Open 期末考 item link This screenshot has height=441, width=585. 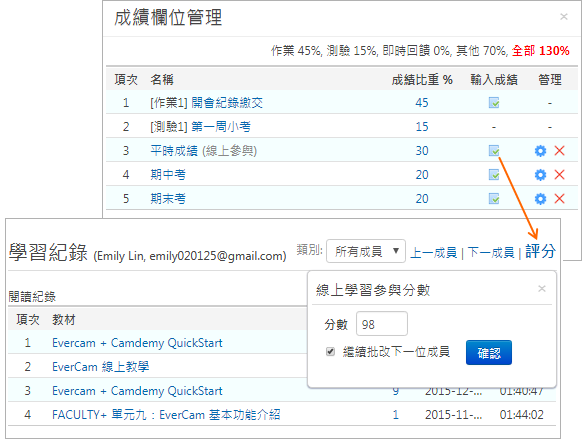click(x=168, y=198)
